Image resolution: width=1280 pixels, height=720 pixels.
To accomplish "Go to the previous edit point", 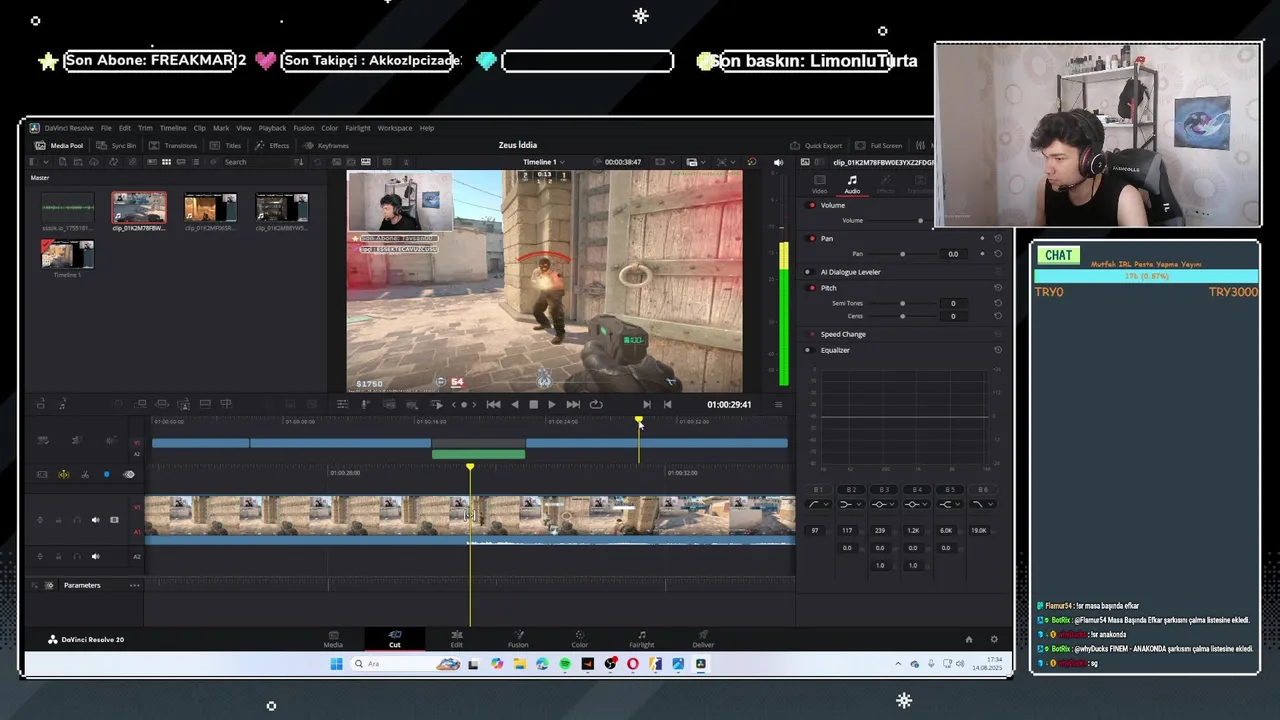I will pos(667,404).
